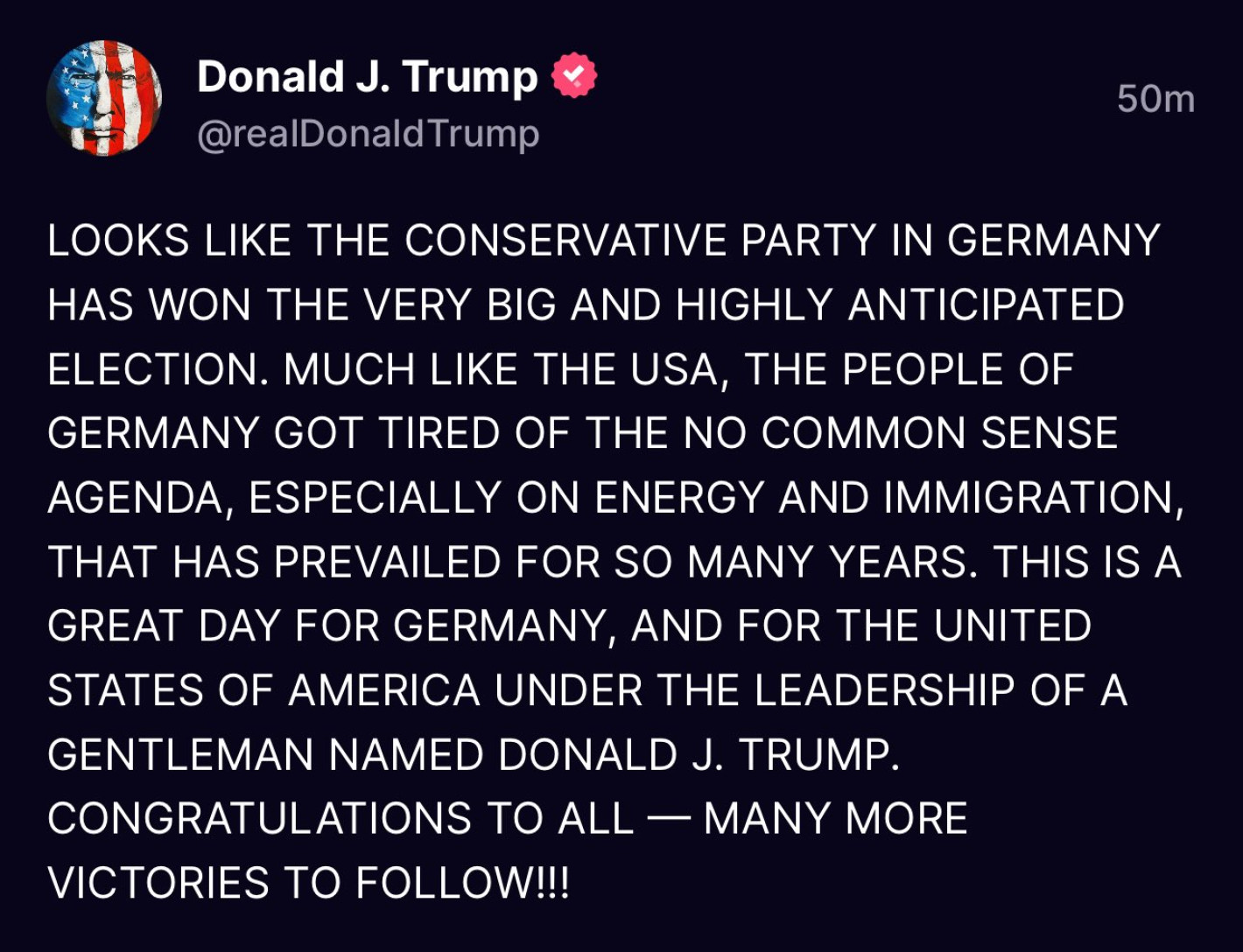
Task: Open the @realDonaldTrump handle link
Action: (x=369, y=134)
